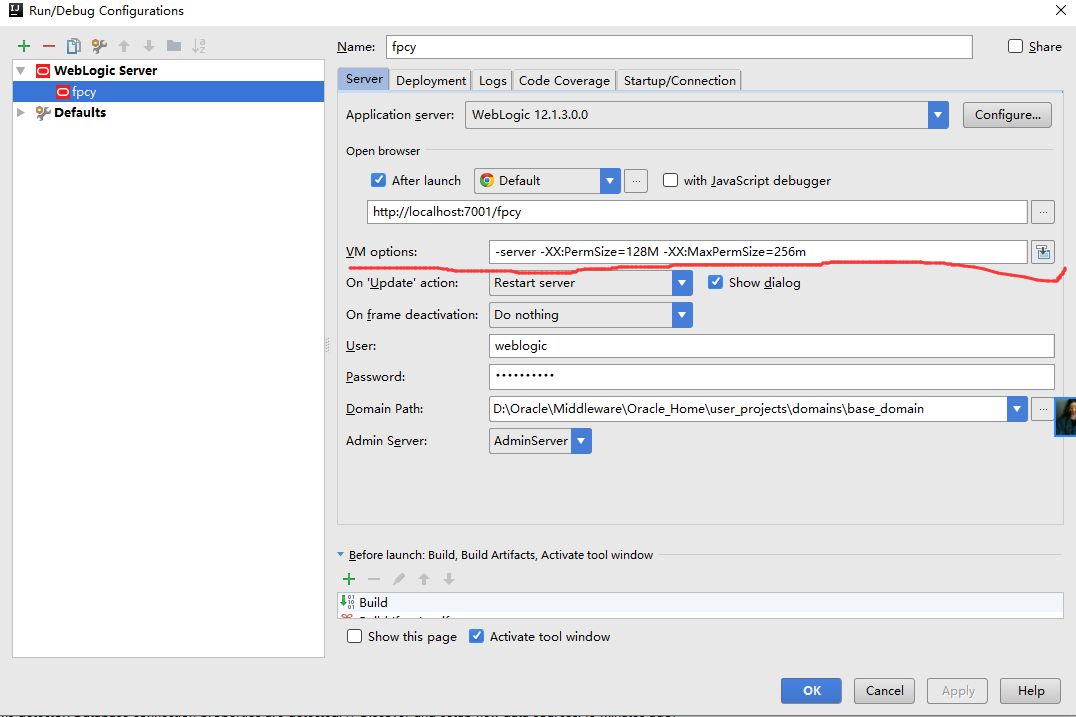Viewport: 1076px width, 717px height.
Task: Switch to Startup/Connection tab
Action: pos(679,80)
